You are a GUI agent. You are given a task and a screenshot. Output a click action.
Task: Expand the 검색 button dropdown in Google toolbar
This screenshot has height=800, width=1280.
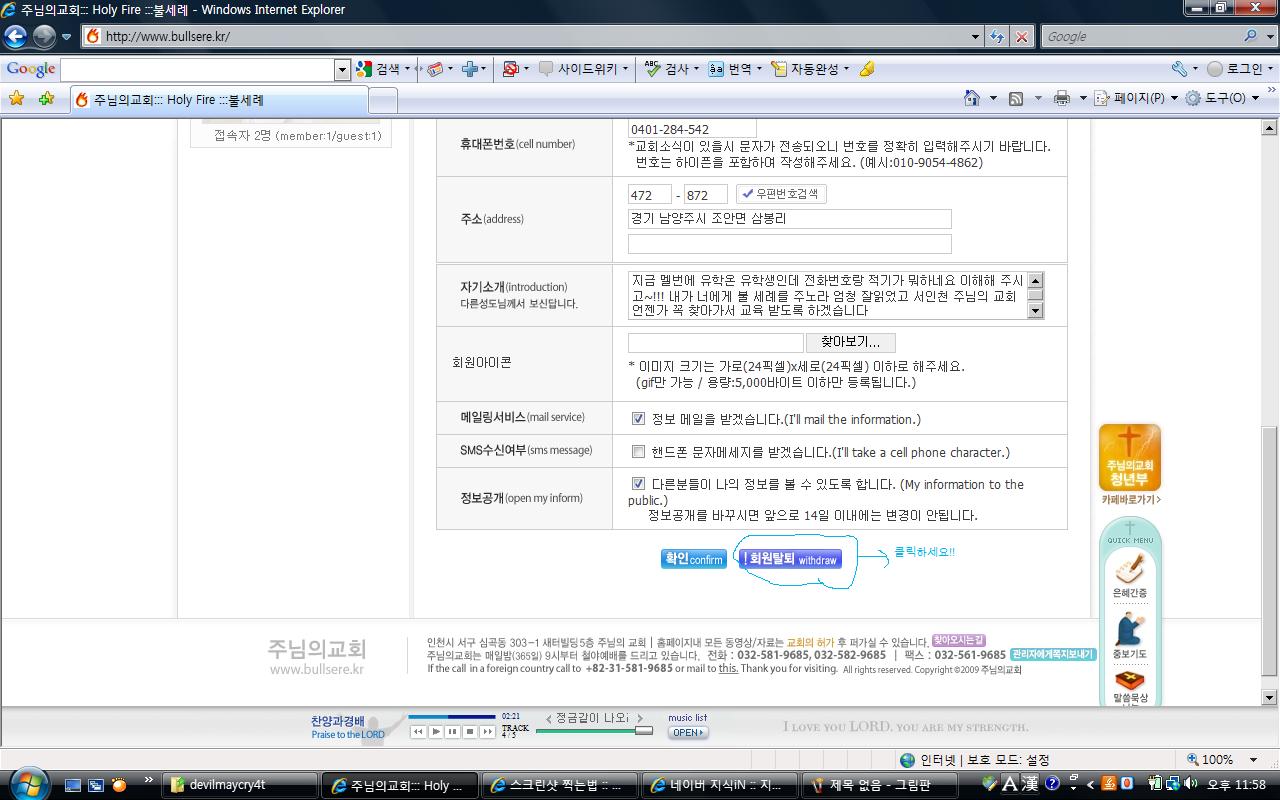tap(407, 69)
